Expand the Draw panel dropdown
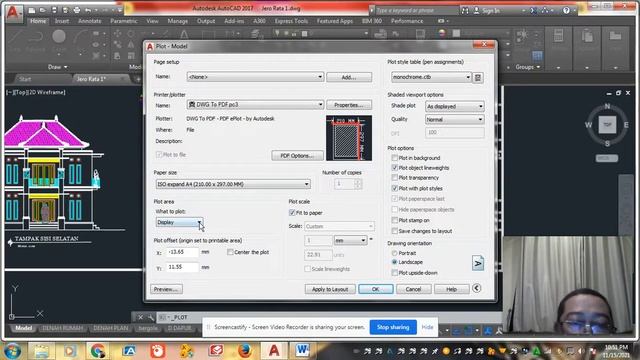Screen dimensions: 640x360 click(58, 67)
